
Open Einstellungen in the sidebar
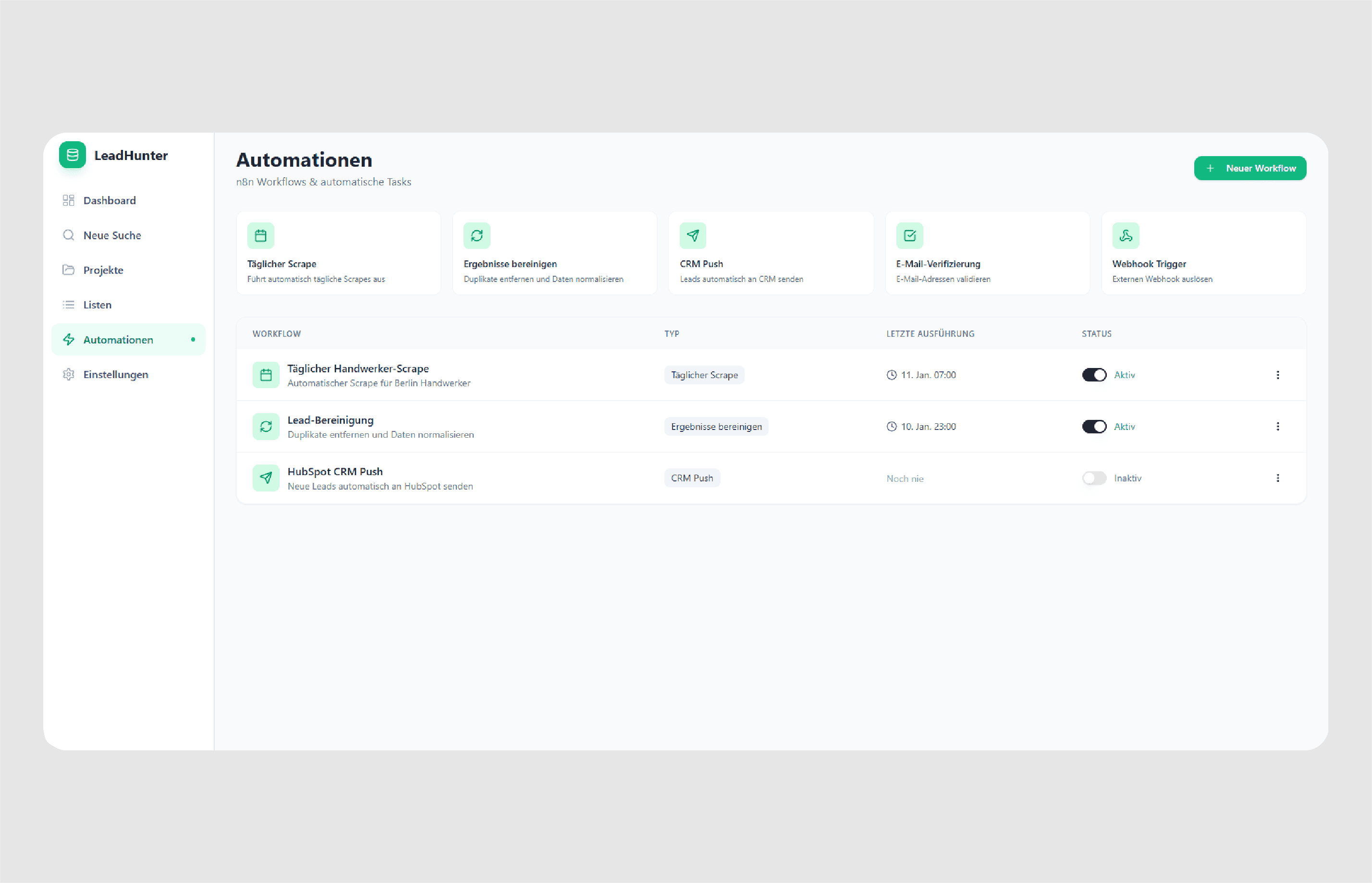(115, 374)
